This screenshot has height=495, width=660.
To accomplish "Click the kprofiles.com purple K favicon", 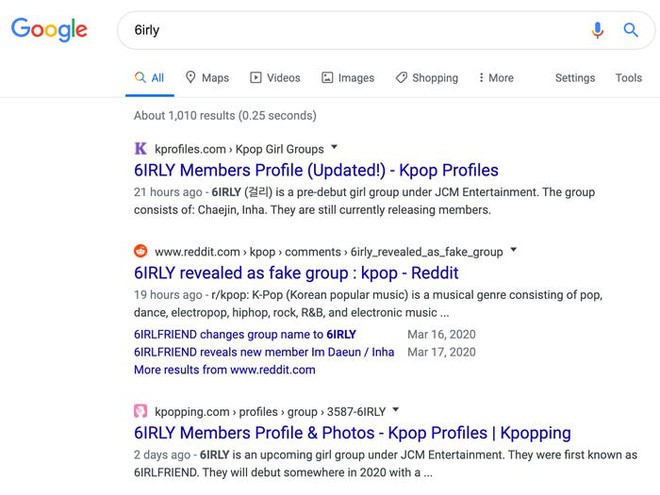I will (x=141, y=149).
